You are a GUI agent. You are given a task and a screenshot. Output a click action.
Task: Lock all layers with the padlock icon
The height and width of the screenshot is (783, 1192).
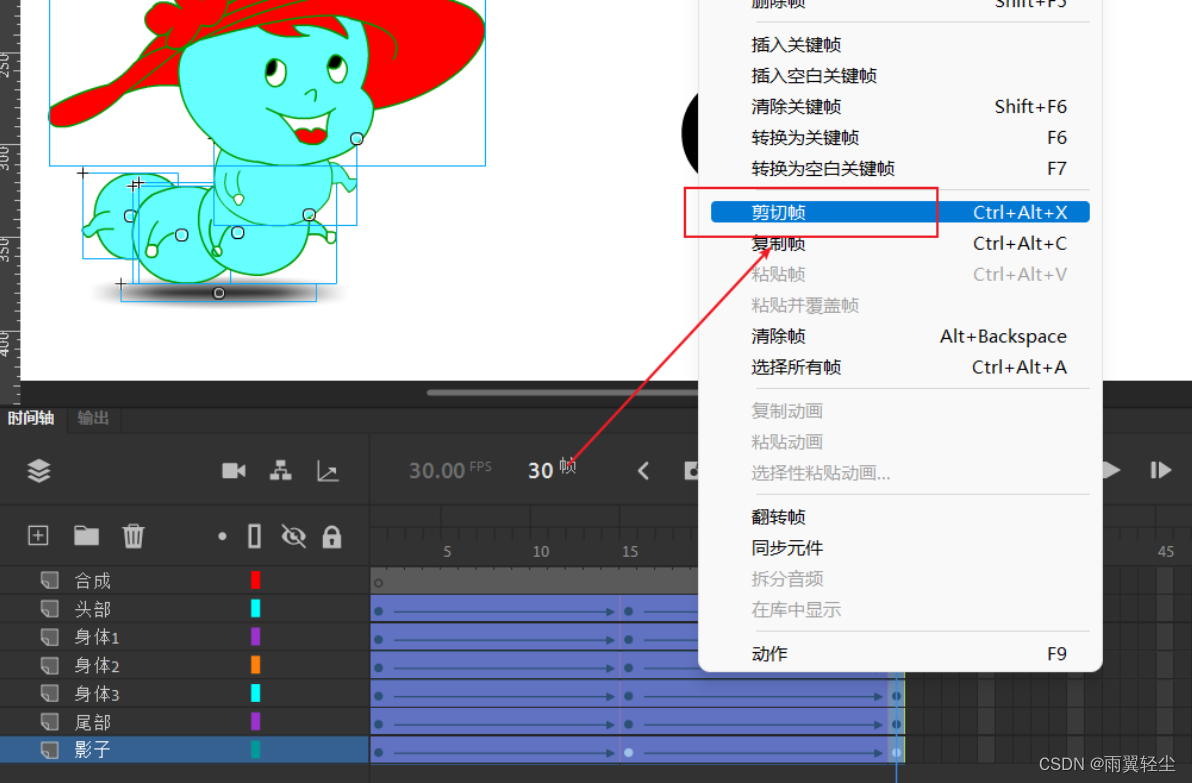(x=330, y=535)
